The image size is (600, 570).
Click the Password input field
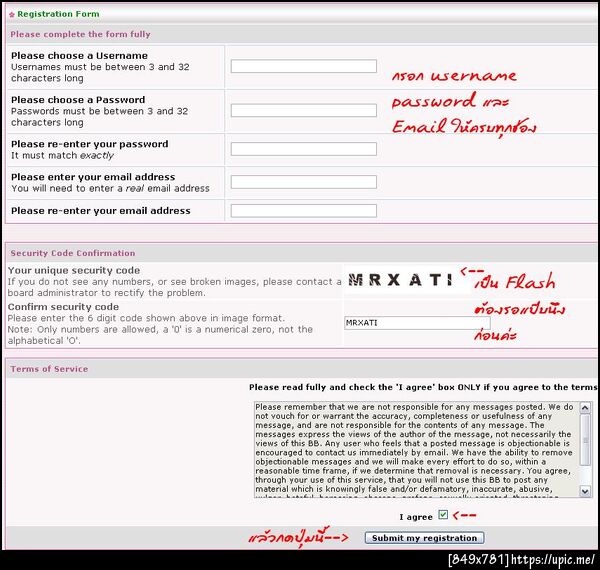click(x=303, y=111)
